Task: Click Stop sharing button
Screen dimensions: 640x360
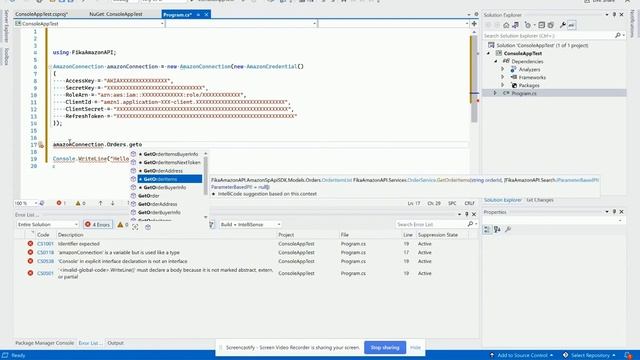Action: pyautogui.click(x=385, y=348)
